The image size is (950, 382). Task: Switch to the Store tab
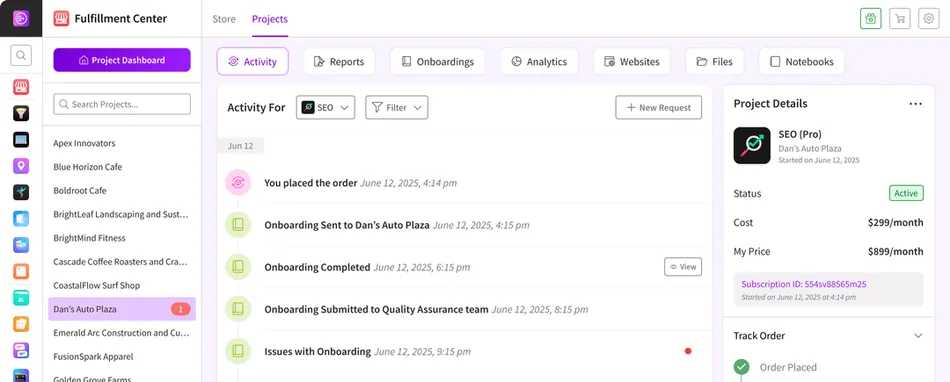[224, 19]
